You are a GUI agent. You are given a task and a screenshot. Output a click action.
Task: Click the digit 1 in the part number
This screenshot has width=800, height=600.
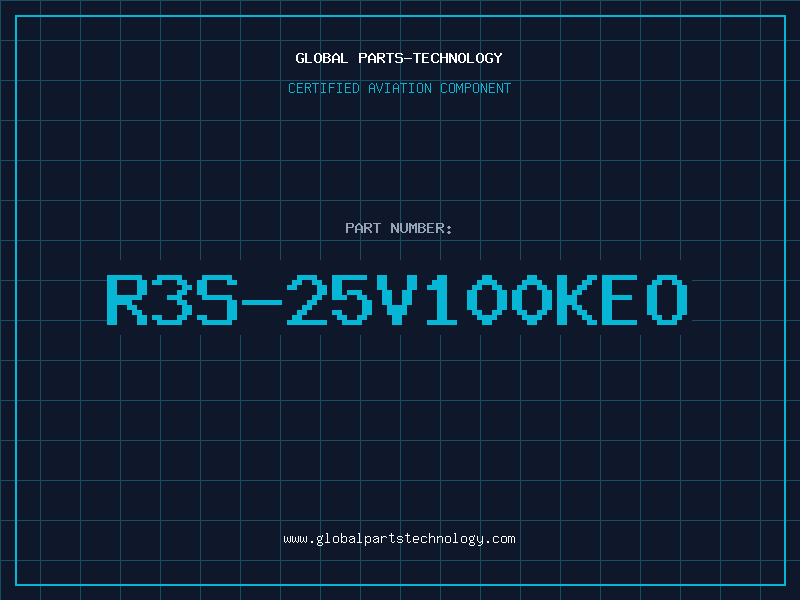click(x=442, y=299)
